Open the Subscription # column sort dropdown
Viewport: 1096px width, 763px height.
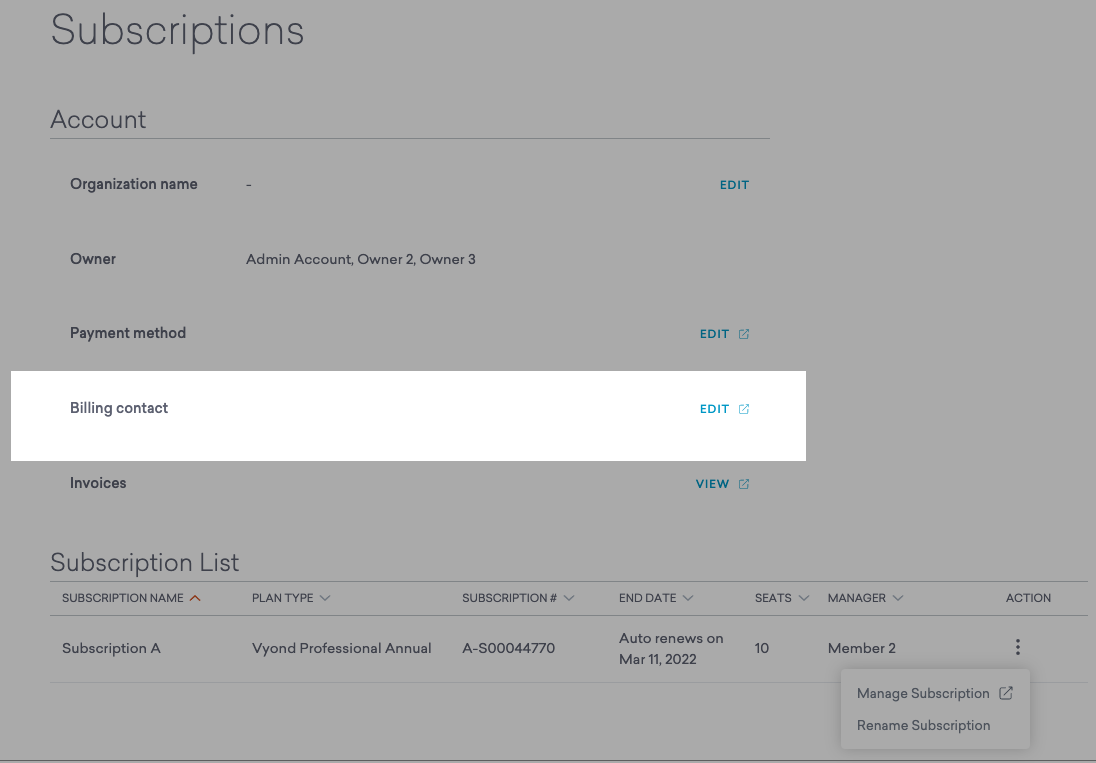569,597
